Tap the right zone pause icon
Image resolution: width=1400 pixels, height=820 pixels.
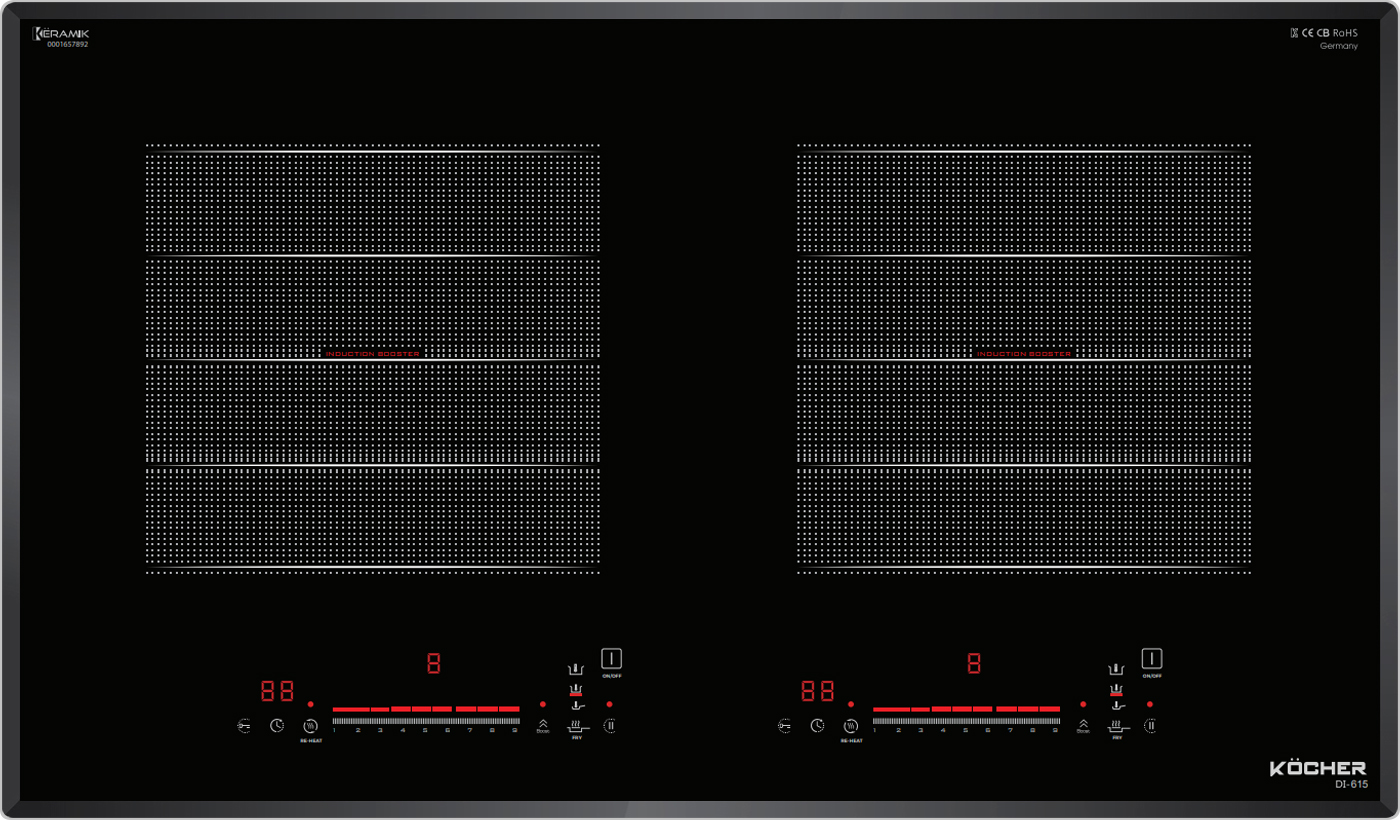(1150, 725)
